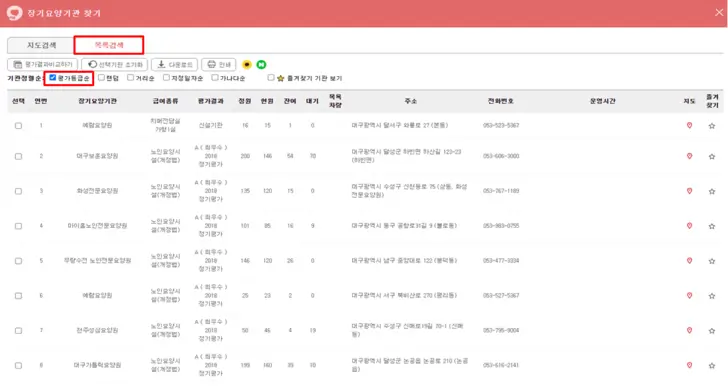This screenshot has width=728, height=386.
Task: Open the map pin for row 4
Action: pyautogui.click(x=689, y=226)
